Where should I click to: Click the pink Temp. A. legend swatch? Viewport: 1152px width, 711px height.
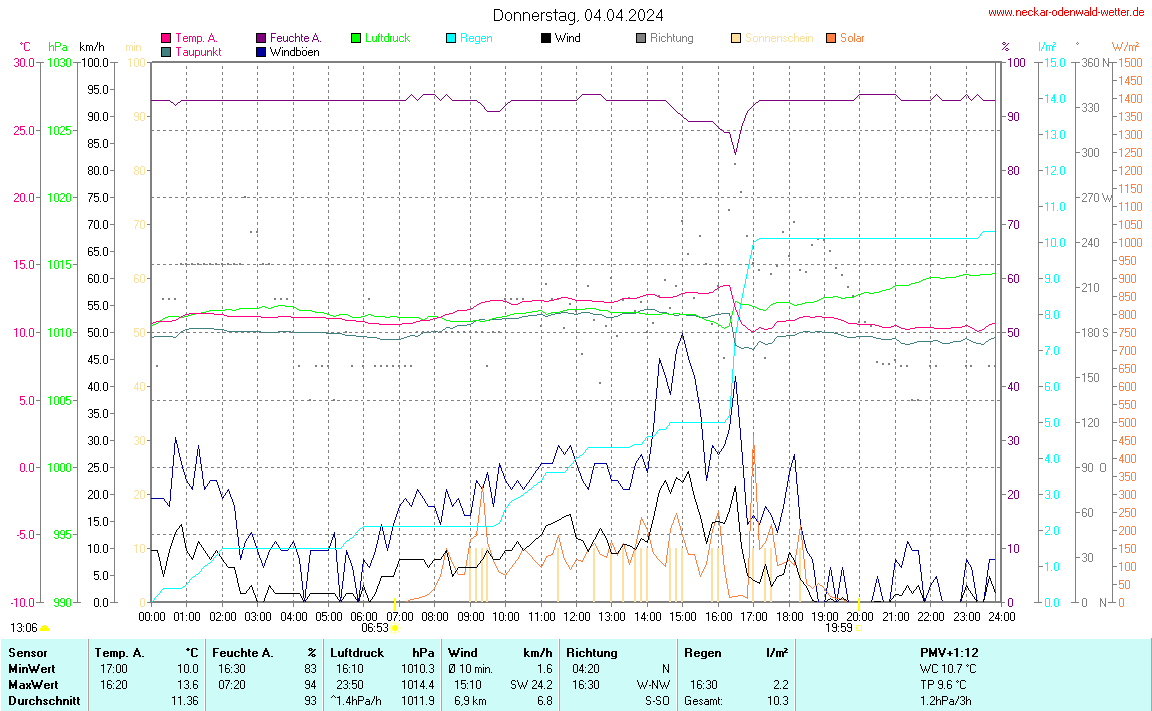[166, 38]
